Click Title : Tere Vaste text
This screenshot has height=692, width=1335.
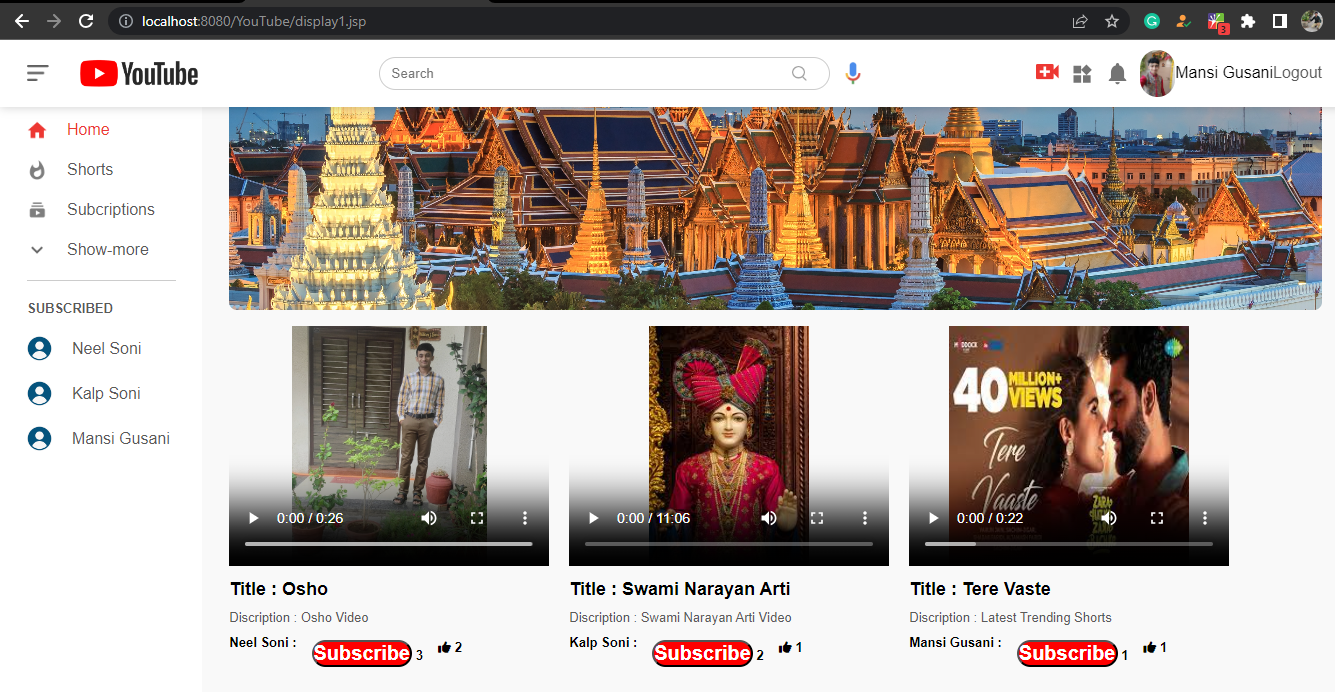click(x=980, y=589)
